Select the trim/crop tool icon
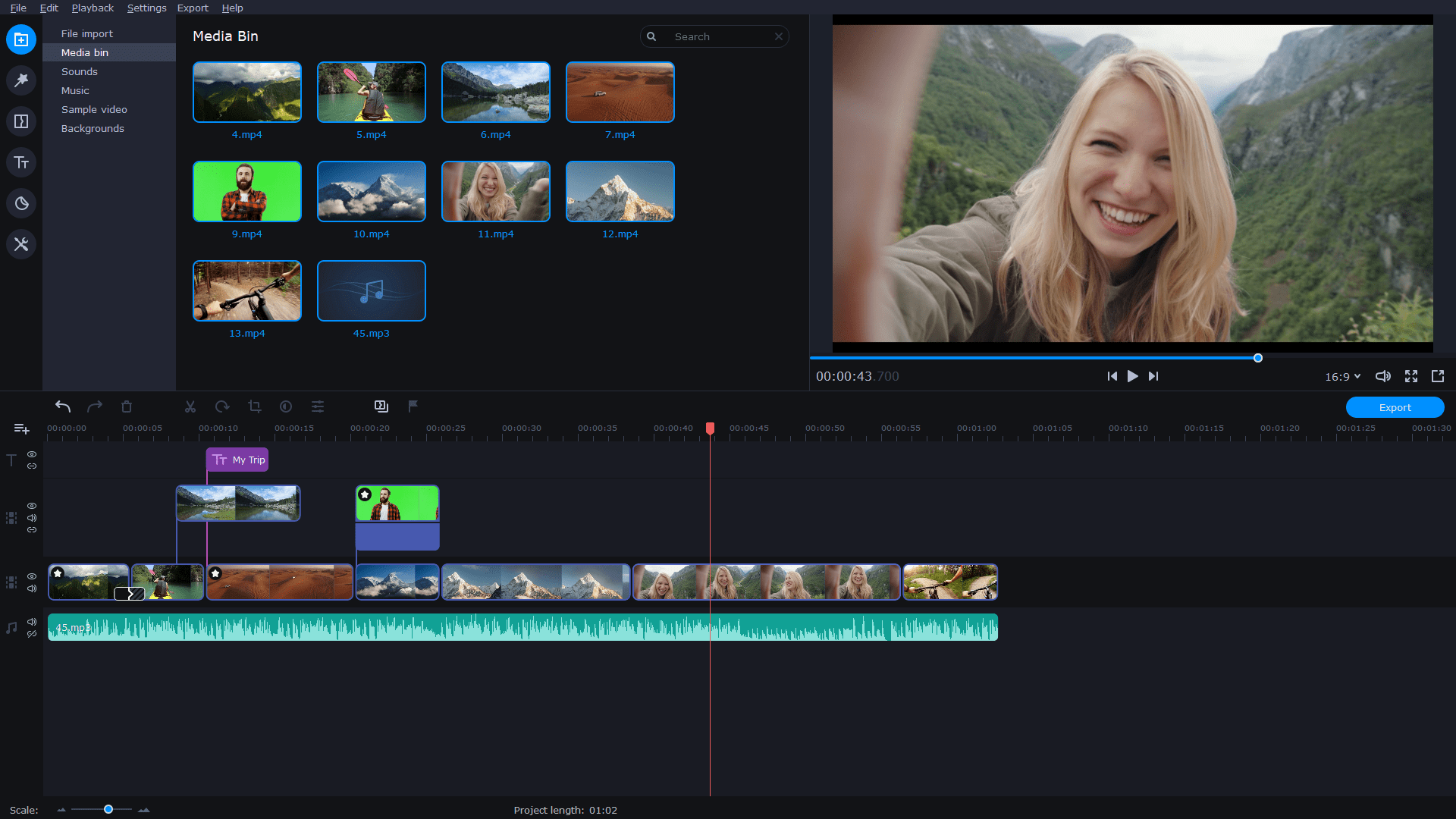Image resolution: width=1456 pixels, height=819 pixels. [253, 406]
